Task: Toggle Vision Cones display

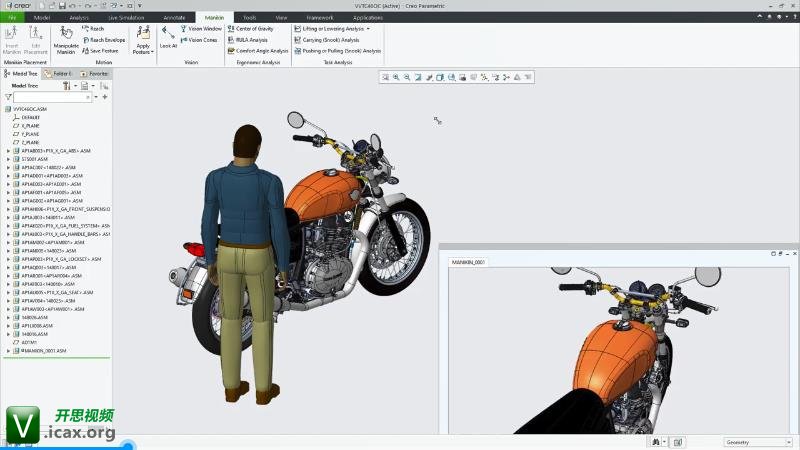Action: [x=201, y=40]
